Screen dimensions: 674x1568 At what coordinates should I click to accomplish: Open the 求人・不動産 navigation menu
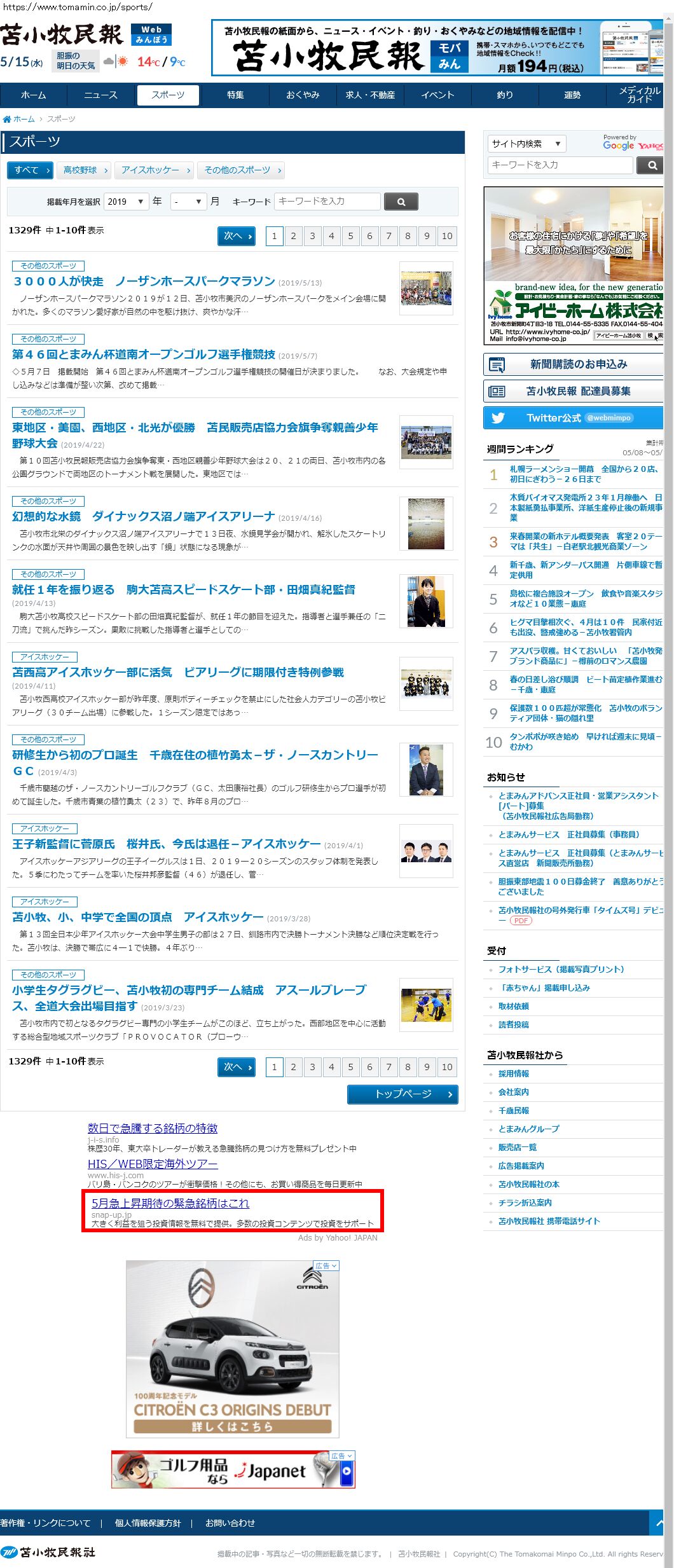tap(370, 95)
